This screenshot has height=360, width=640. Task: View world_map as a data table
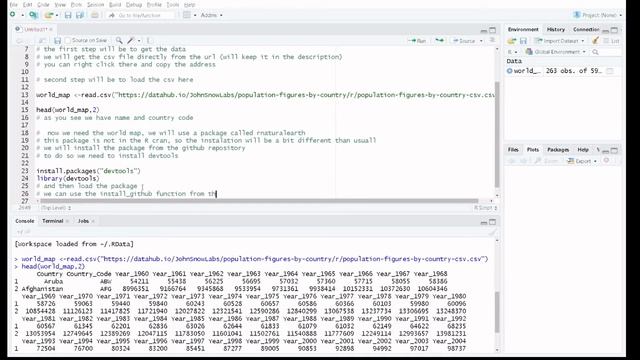click(610, 71)
